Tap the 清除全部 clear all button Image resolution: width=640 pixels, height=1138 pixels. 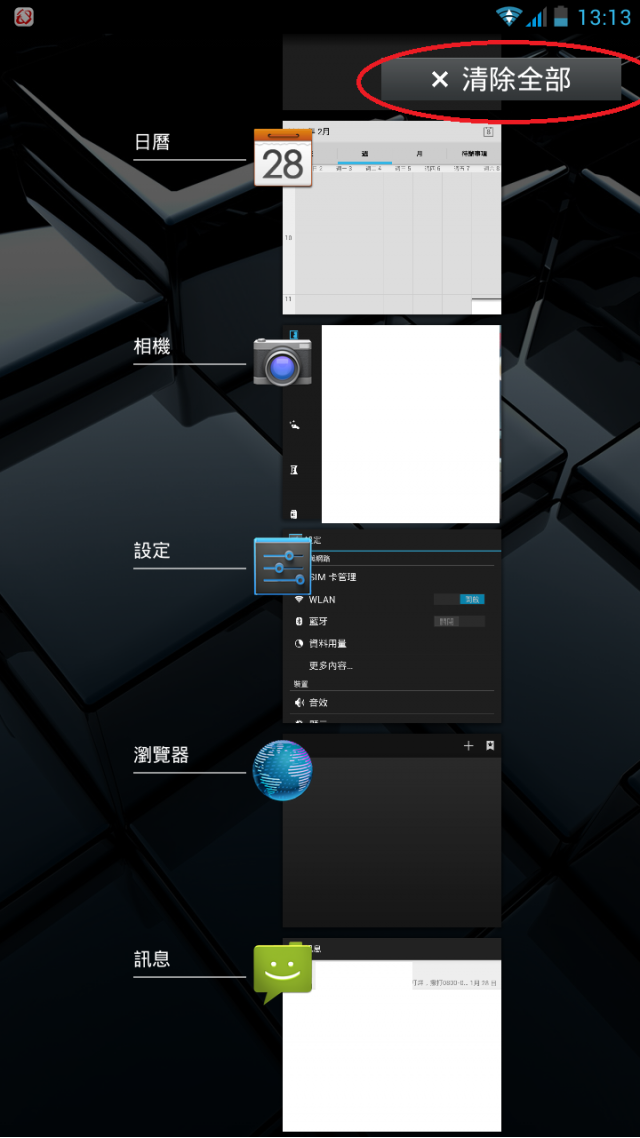(501, 79)
